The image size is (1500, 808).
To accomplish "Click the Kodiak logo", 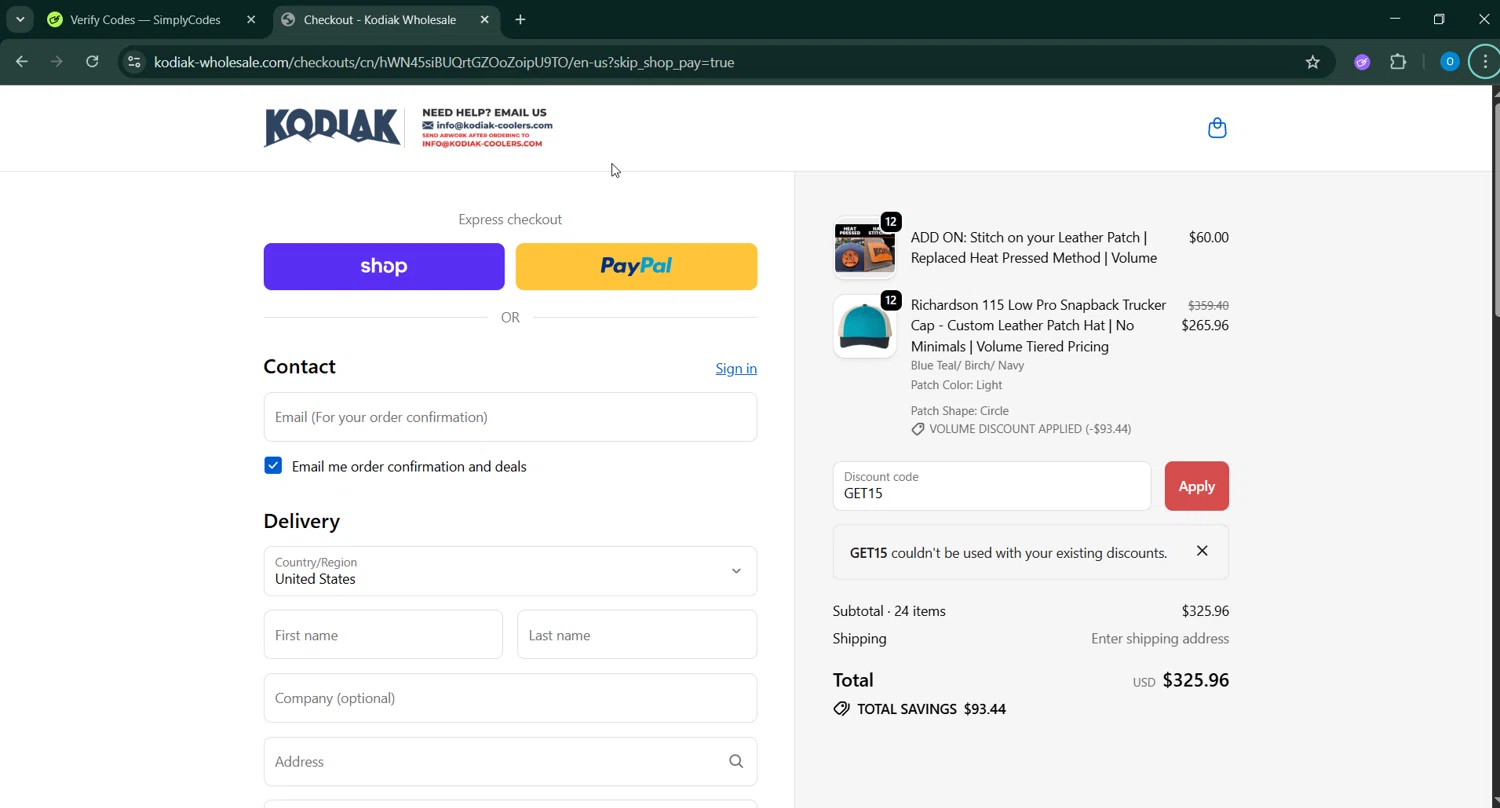I will pyautogui.click(x=332, y=128).
